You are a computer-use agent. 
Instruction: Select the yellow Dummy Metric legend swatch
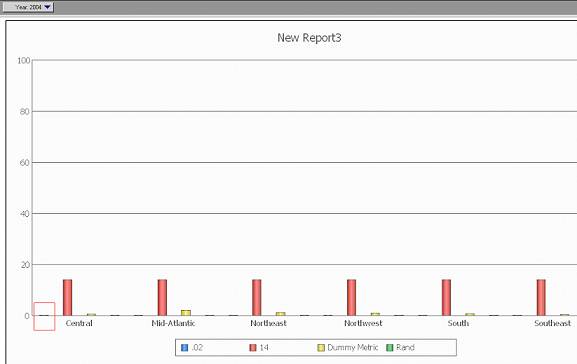pyautogui.click(x=321, y=347)
